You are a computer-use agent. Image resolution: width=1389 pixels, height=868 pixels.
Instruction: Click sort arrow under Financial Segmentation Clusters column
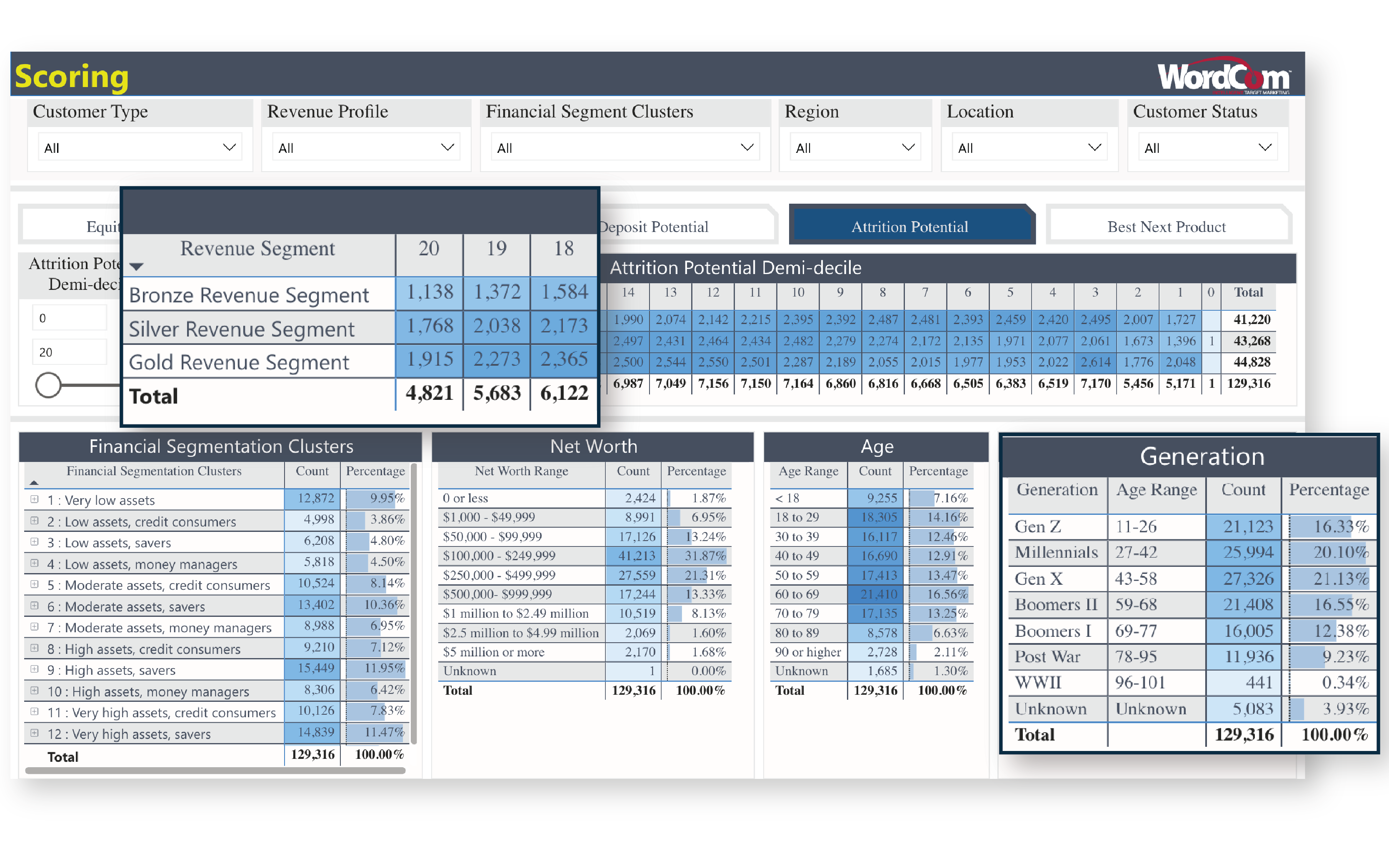point(34,484)
